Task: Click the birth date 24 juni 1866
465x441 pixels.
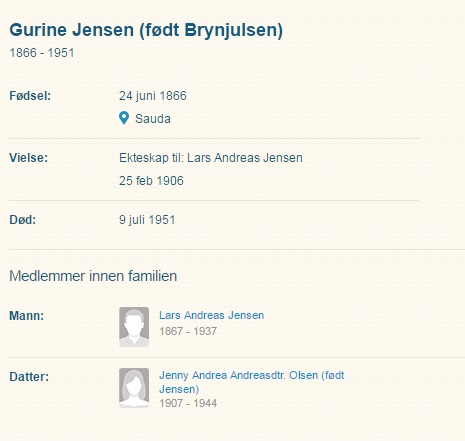Action: [153, 96]
